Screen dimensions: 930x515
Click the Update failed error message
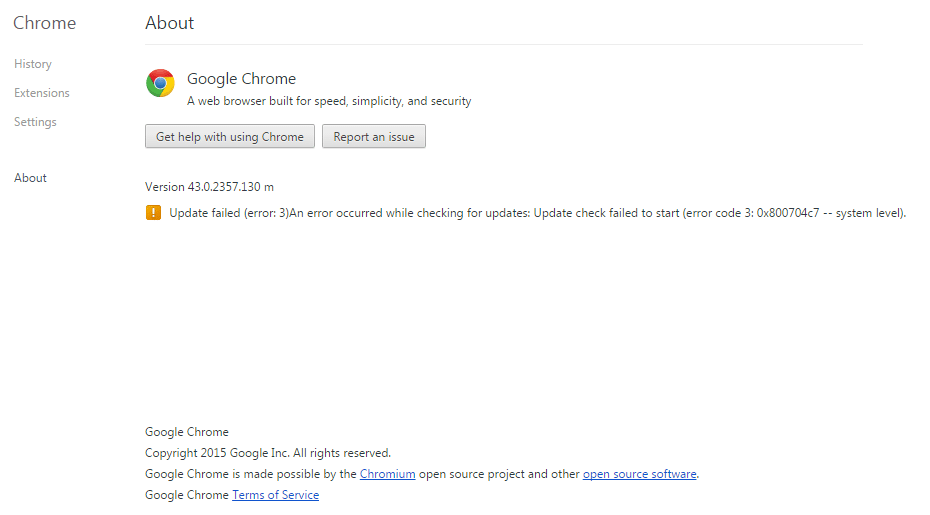pyautogui.click(x=537, y=213)
